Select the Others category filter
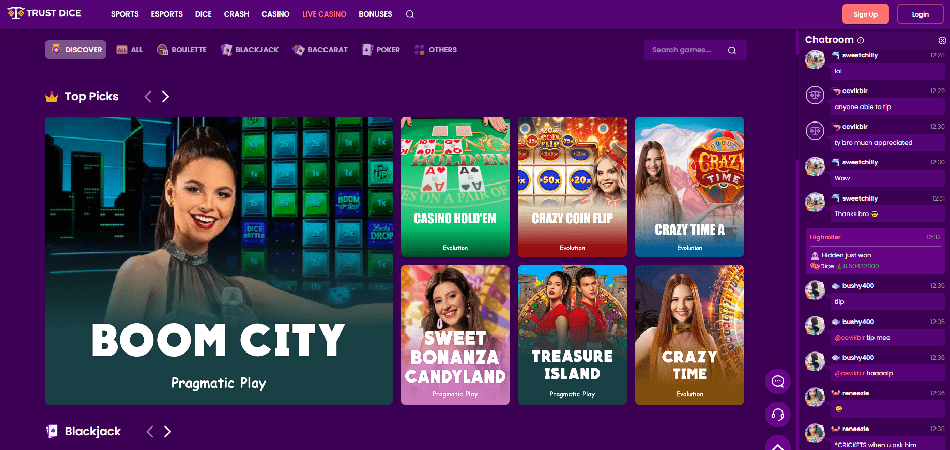Viewport: 950px width, 450px height. (436, 50)
